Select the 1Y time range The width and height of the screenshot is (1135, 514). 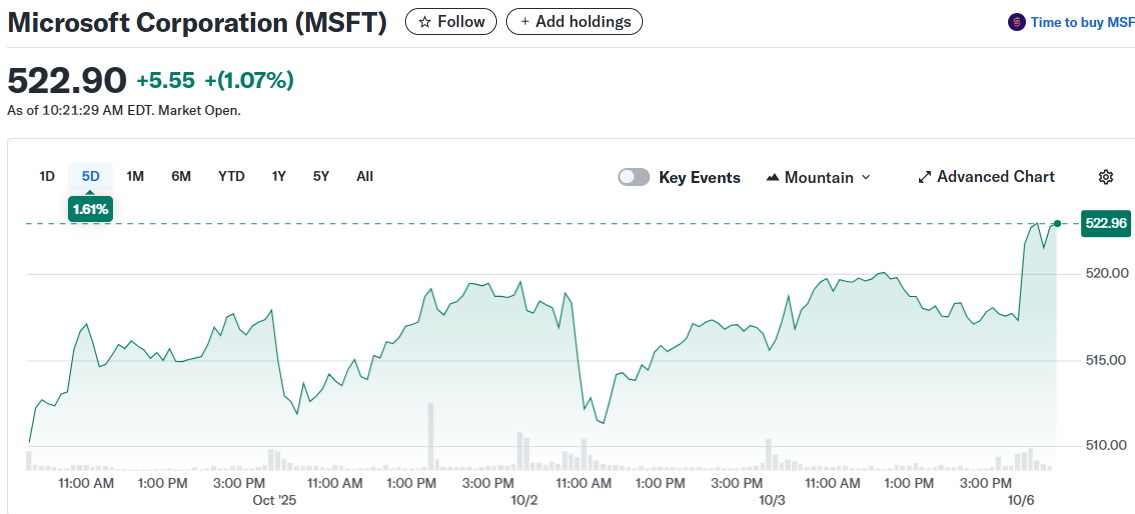click(279, 176)
